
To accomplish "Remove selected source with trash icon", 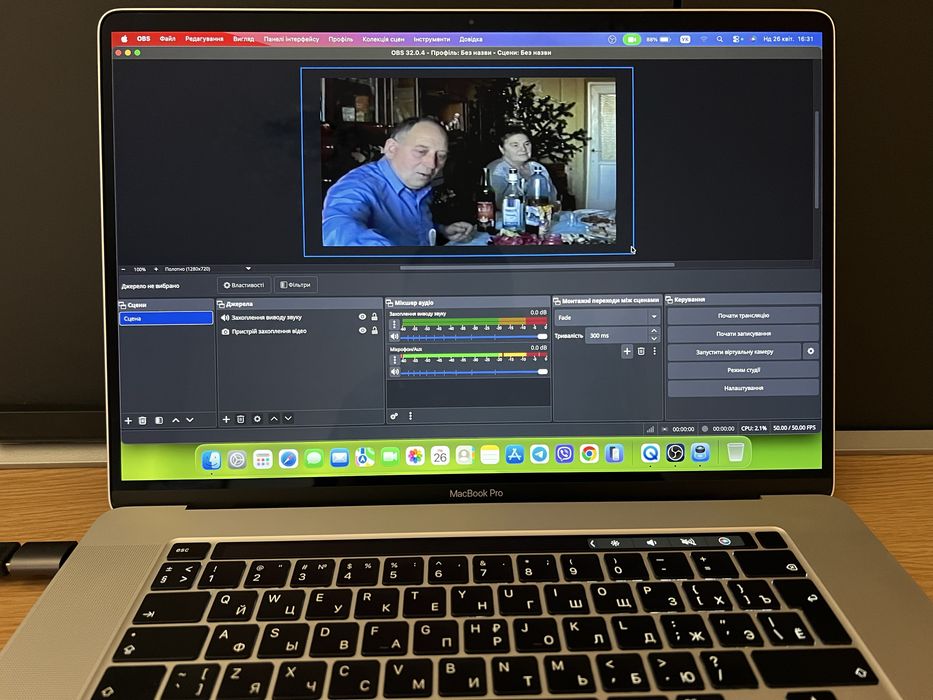I will tap(241, 419).
